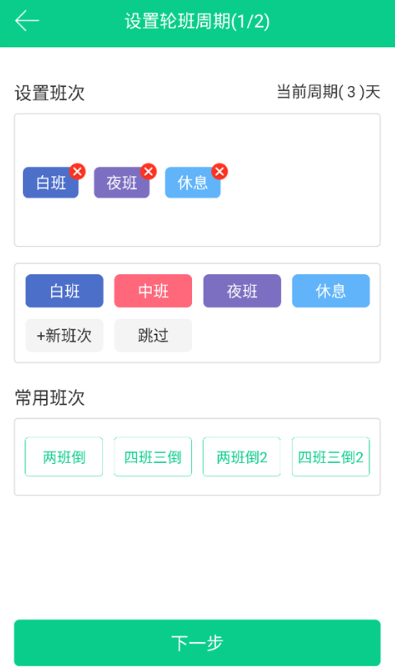This screenshot has width=395, height=670.
Task: Create a new shift with +新班次
Action: pyautogui.click(x=65, y=335)
